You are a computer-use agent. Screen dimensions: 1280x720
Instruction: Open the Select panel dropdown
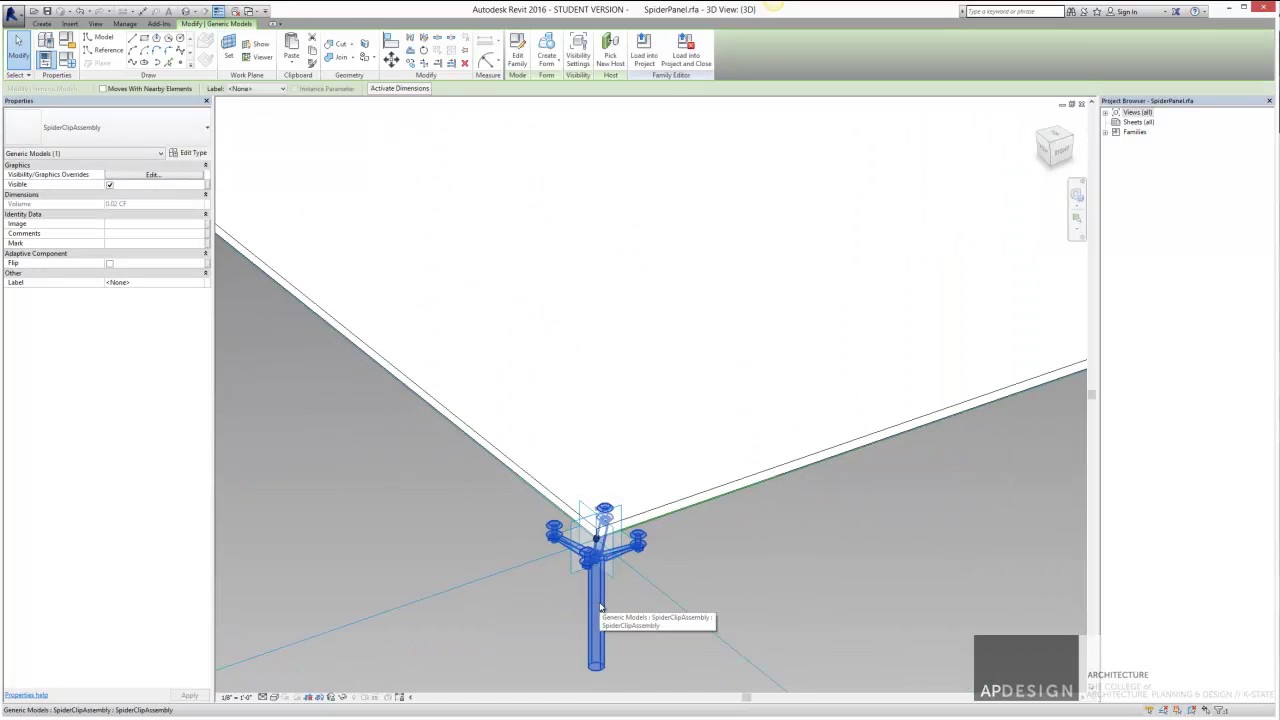19,75
